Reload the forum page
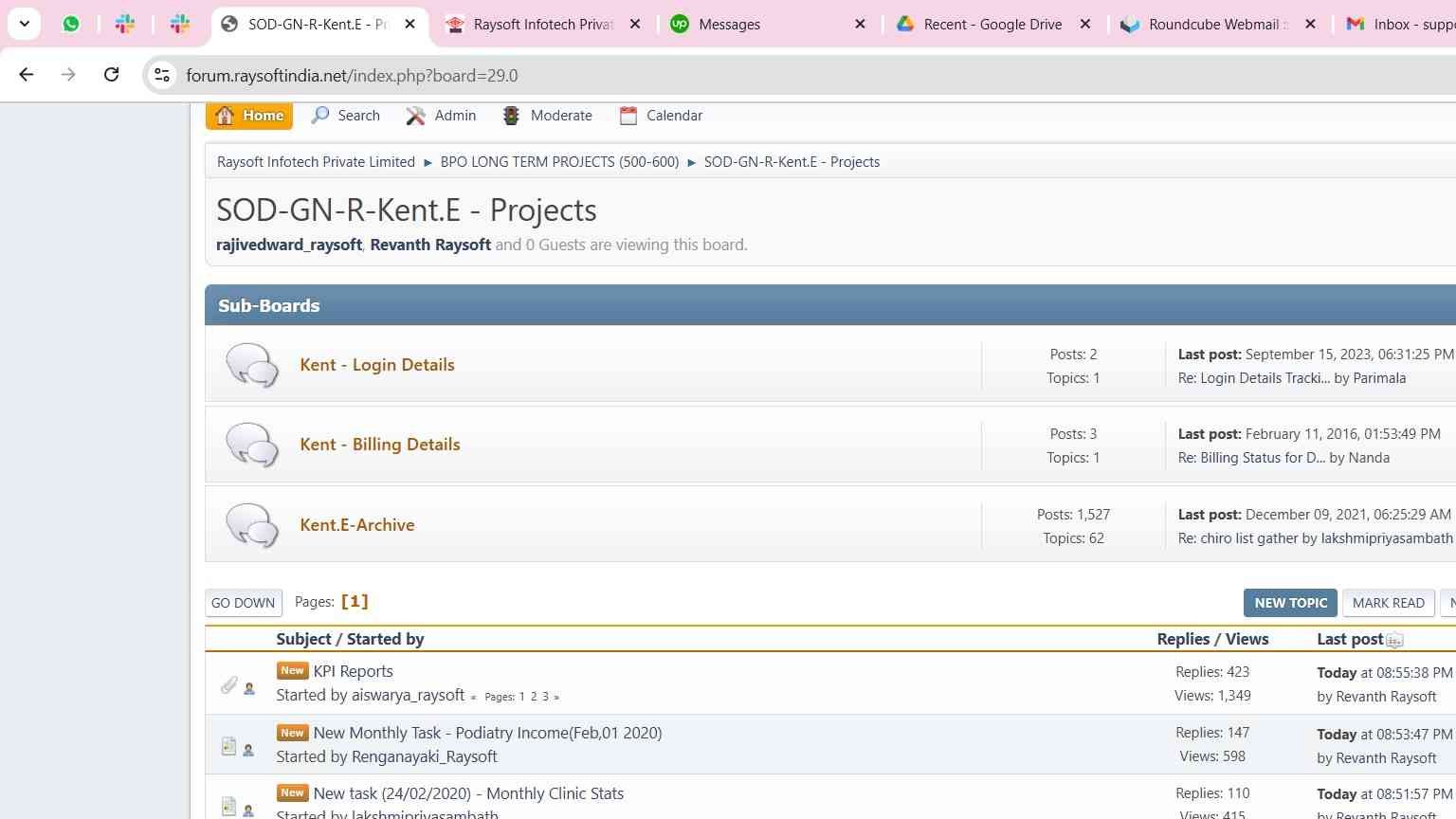 [111, 75]
